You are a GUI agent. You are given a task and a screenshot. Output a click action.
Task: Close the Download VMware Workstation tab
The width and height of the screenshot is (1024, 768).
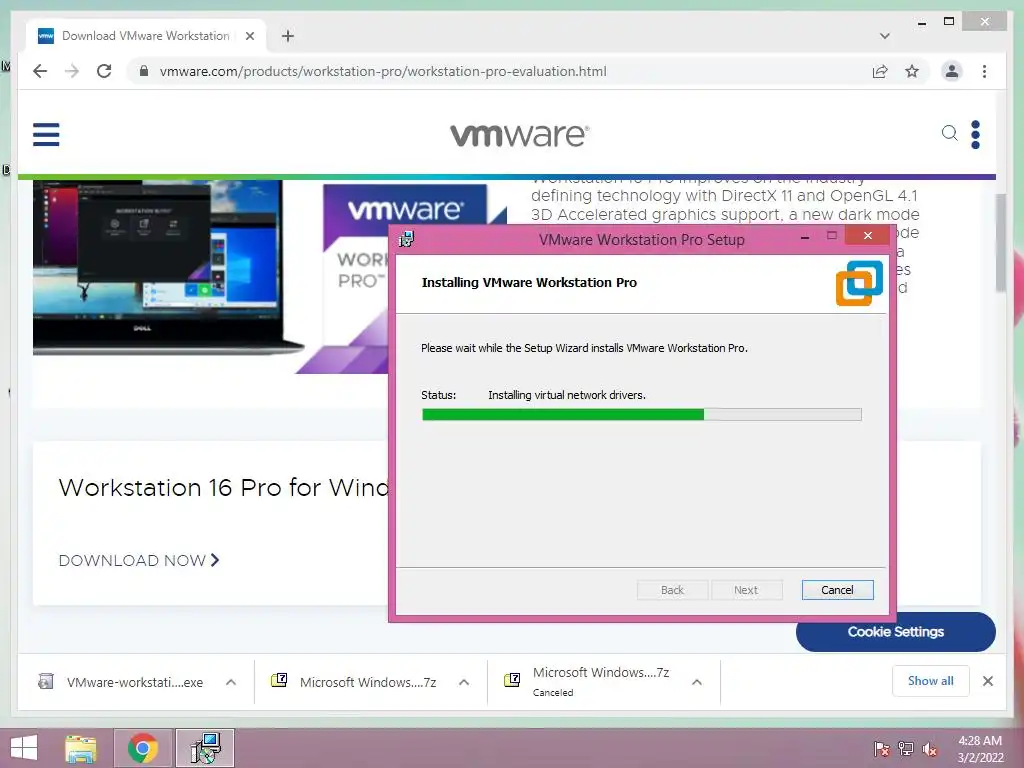coord(249,36)
